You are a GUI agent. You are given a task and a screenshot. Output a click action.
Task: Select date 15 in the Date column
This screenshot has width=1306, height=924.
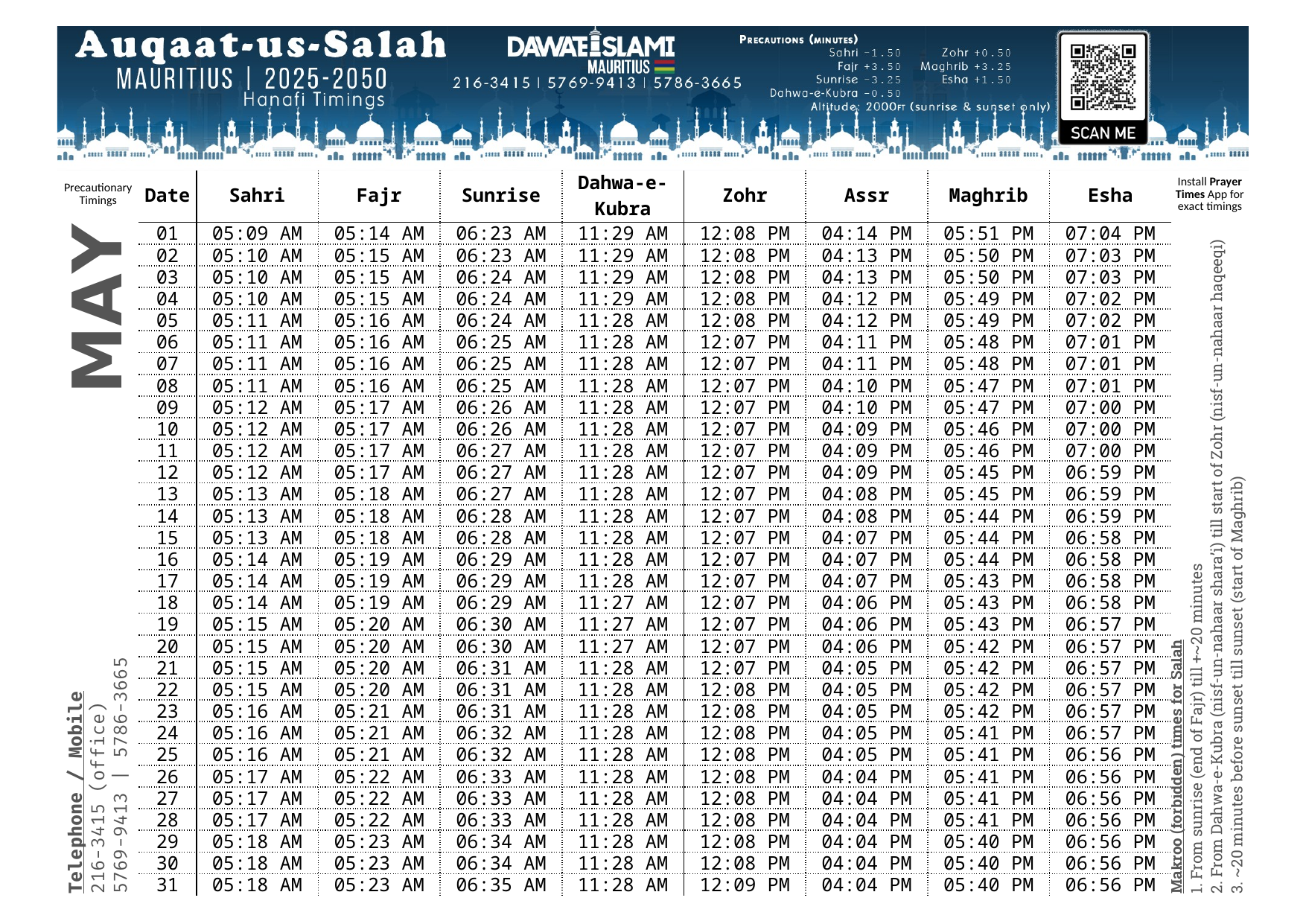(x=168, y=538)
